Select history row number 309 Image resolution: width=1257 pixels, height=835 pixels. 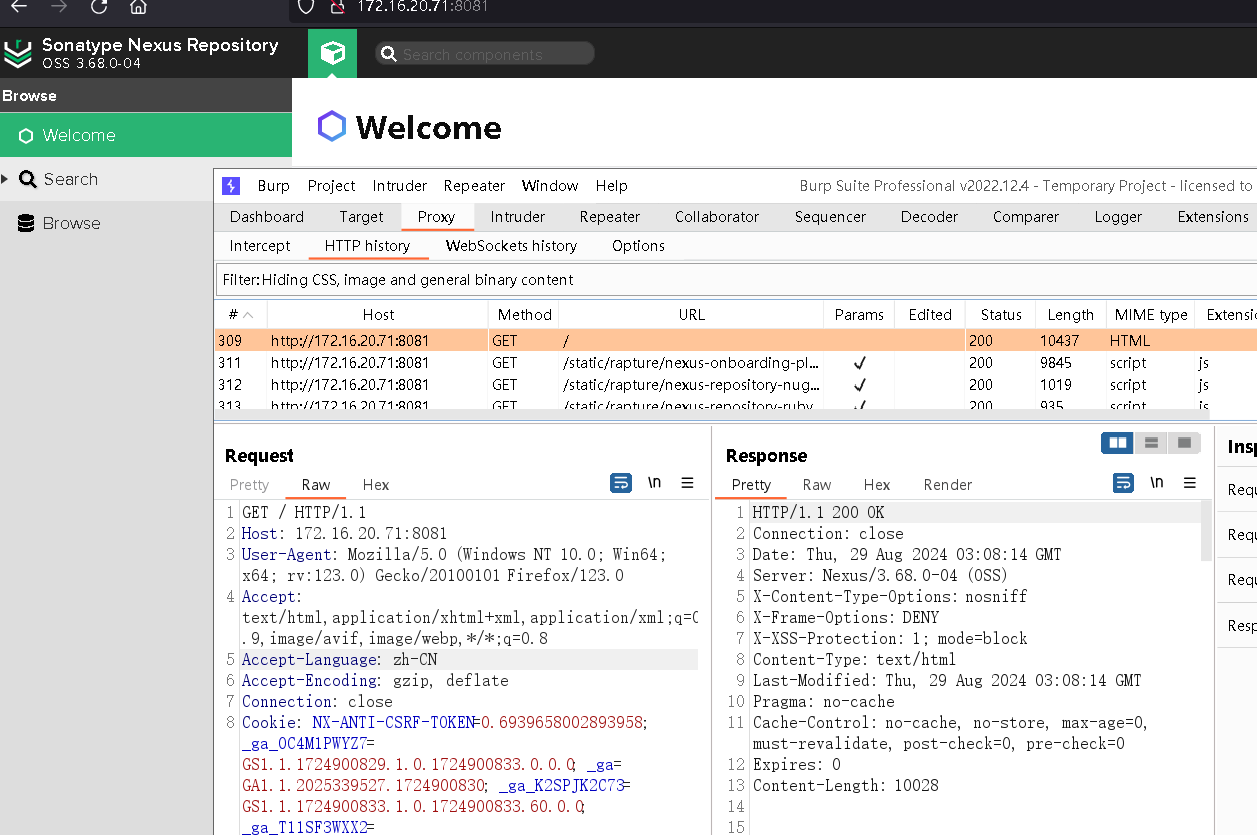(736, 341)
